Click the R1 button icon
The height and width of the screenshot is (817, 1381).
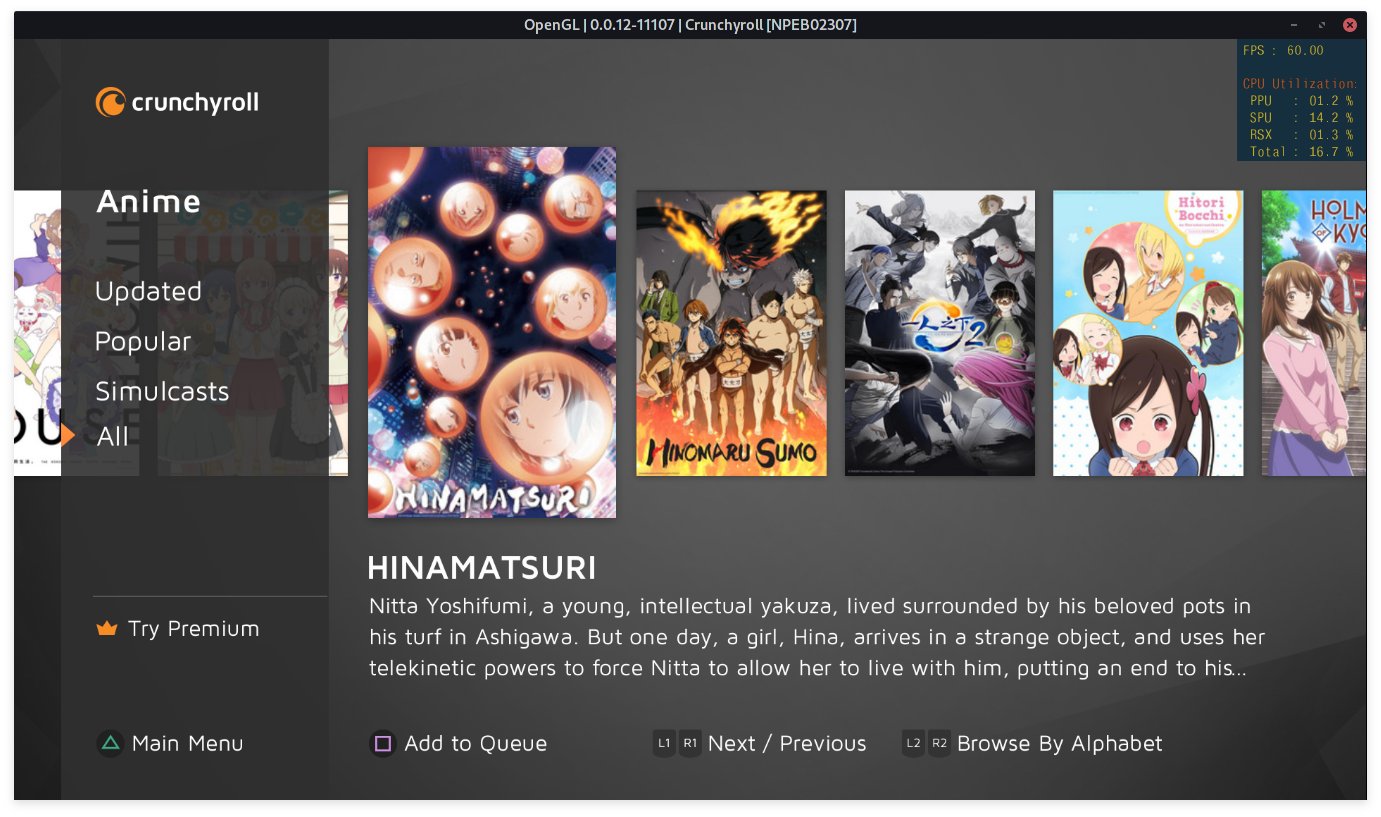coord(690,743)
